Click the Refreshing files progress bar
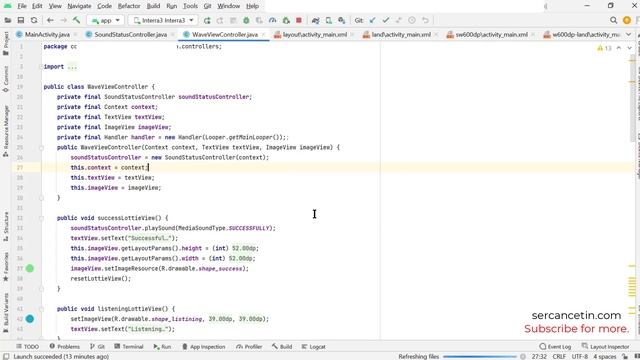The width and height of the screenshot is (640, 360). (x=480, y=357)
